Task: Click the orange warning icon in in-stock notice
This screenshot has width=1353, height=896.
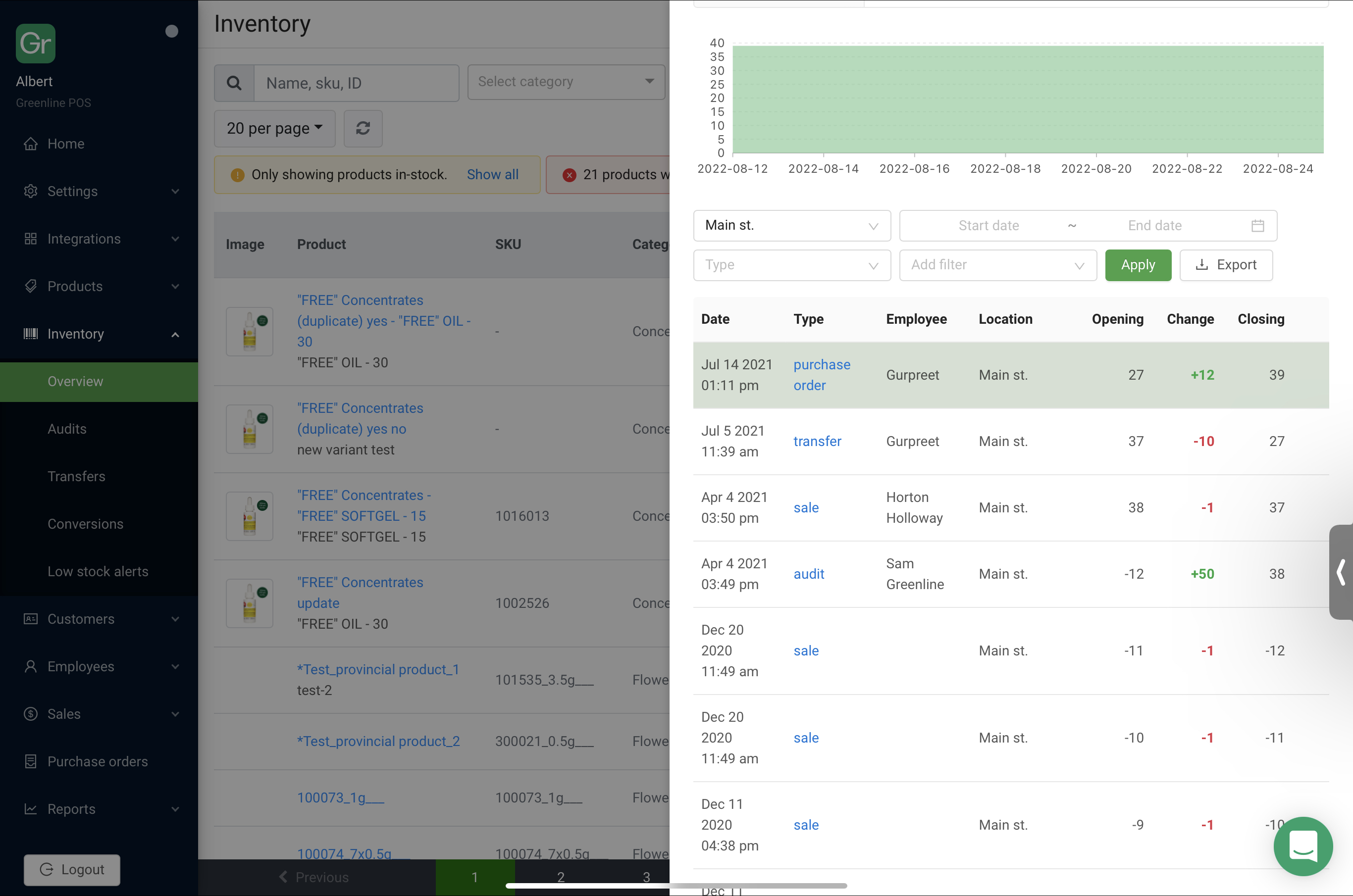Action: click(x=238, y=175)
